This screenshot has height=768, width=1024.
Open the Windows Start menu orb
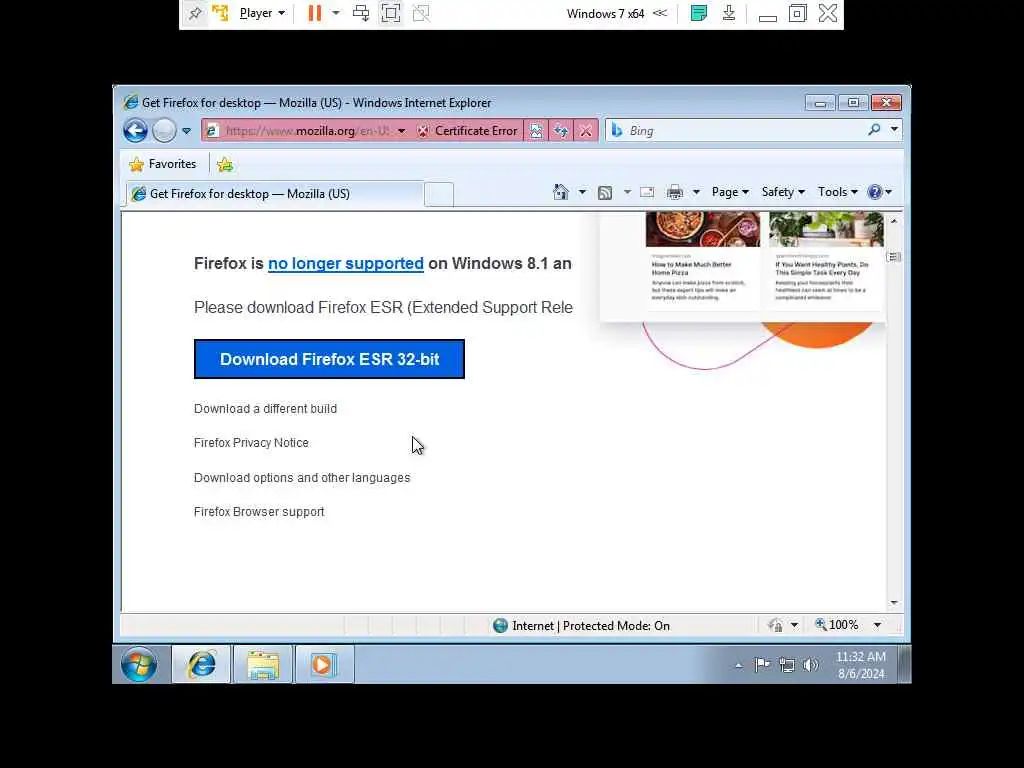pyautogui.click(x=139, y=664)
